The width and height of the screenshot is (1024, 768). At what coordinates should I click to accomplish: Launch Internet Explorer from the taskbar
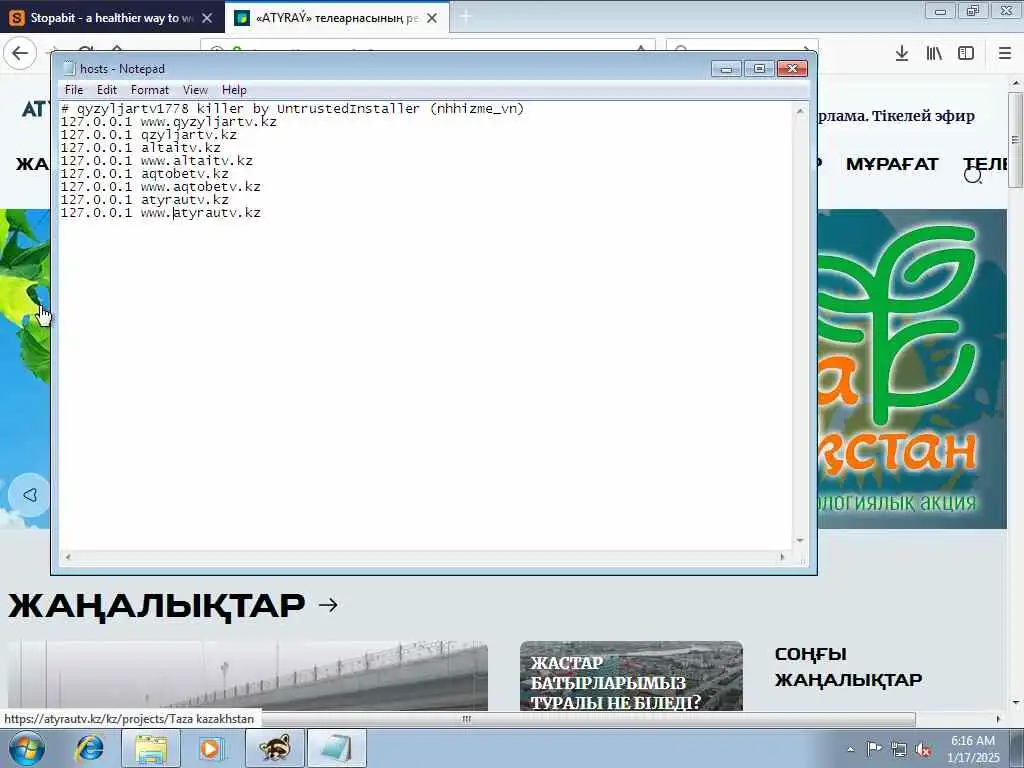pos(89,748)
